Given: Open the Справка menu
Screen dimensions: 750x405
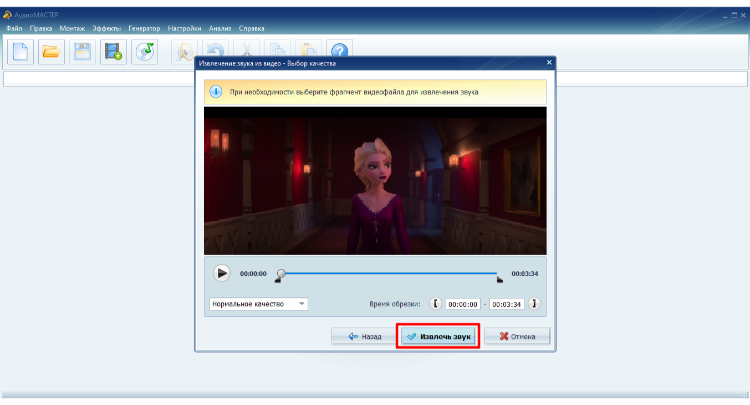Looking at the screenshot, I should (252, 29).
